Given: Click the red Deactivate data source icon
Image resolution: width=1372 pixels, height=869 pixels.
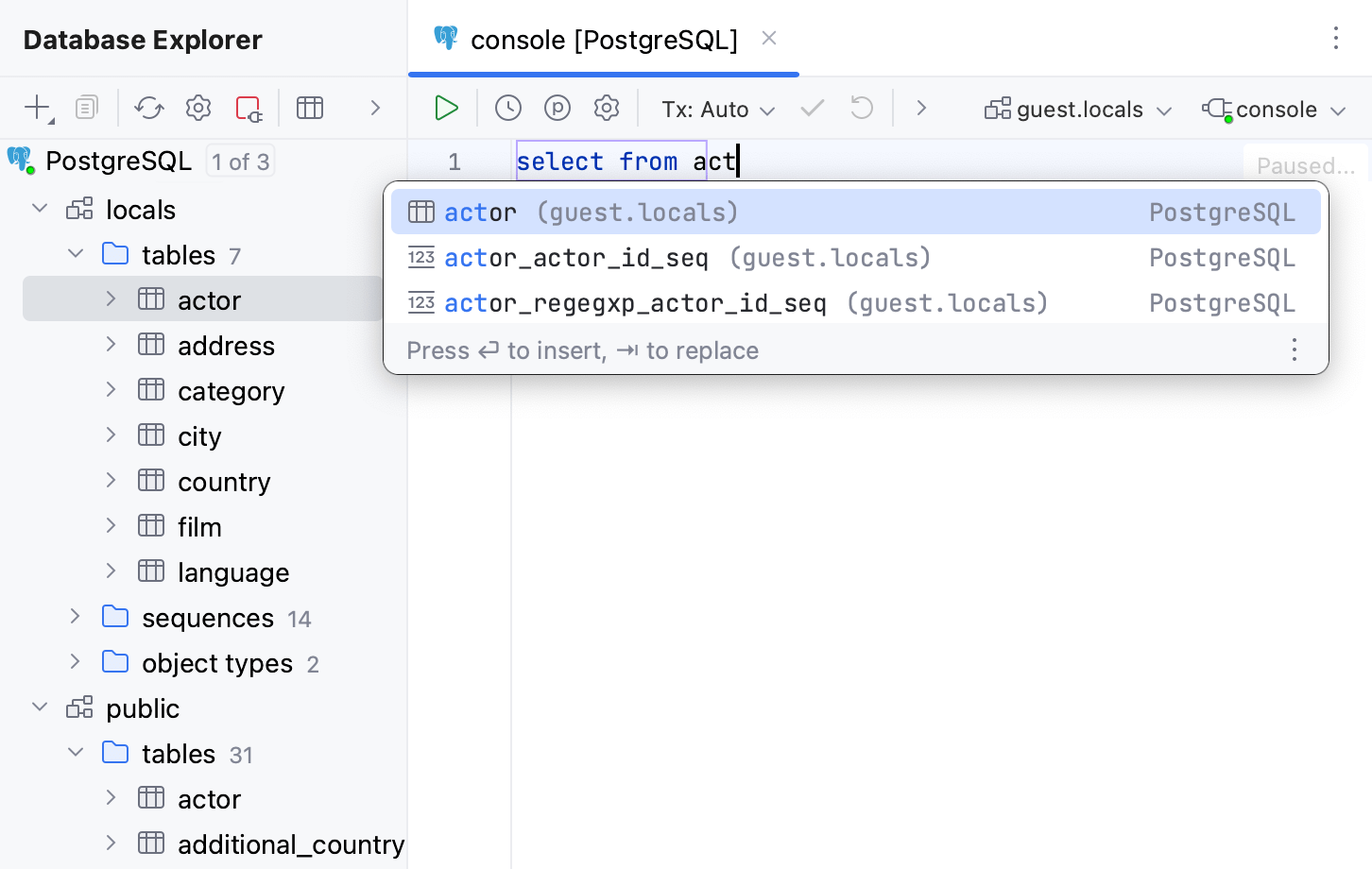Looking at the screenshot, I should point(249,109).
